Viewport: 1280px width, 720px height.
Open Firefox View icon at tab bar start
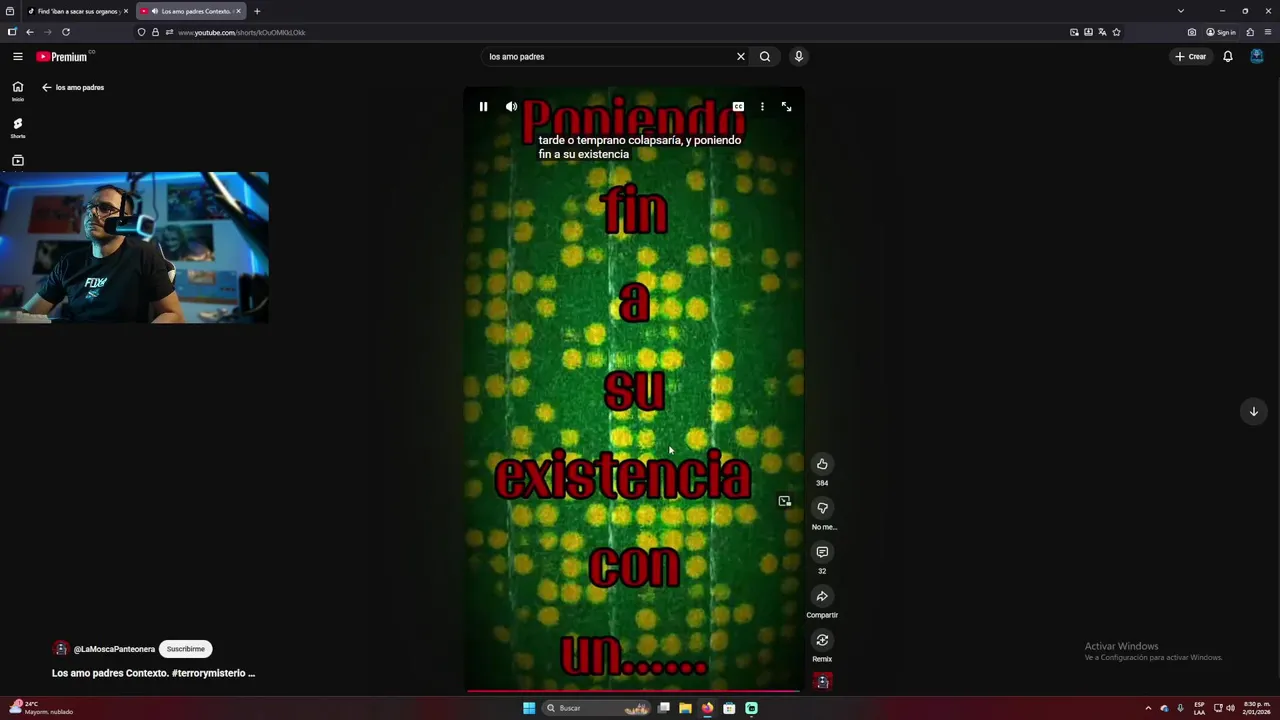click(x=10, y=11)
